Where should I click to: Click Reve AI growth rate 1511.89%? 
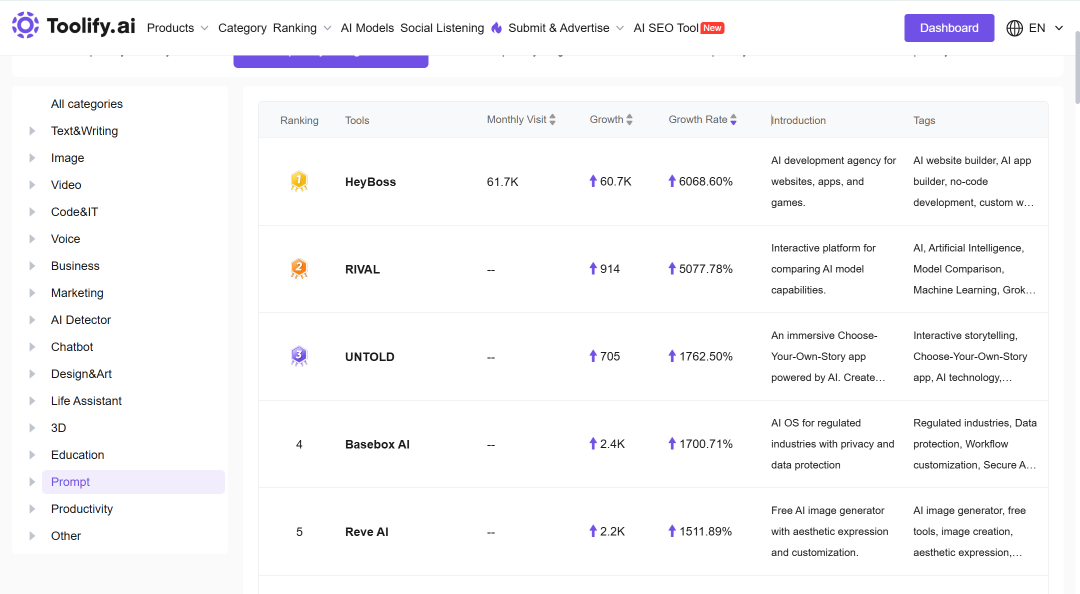[x=706, y=531]
